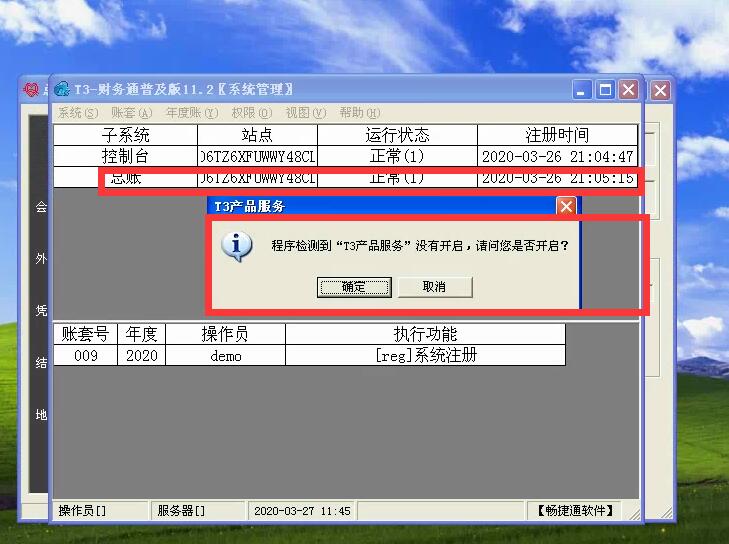This screenshot has width=729, height=544.
Task: Click status bar date 2020-03-27 11:45
Action: pyautogui.click(x=302, y=511)
